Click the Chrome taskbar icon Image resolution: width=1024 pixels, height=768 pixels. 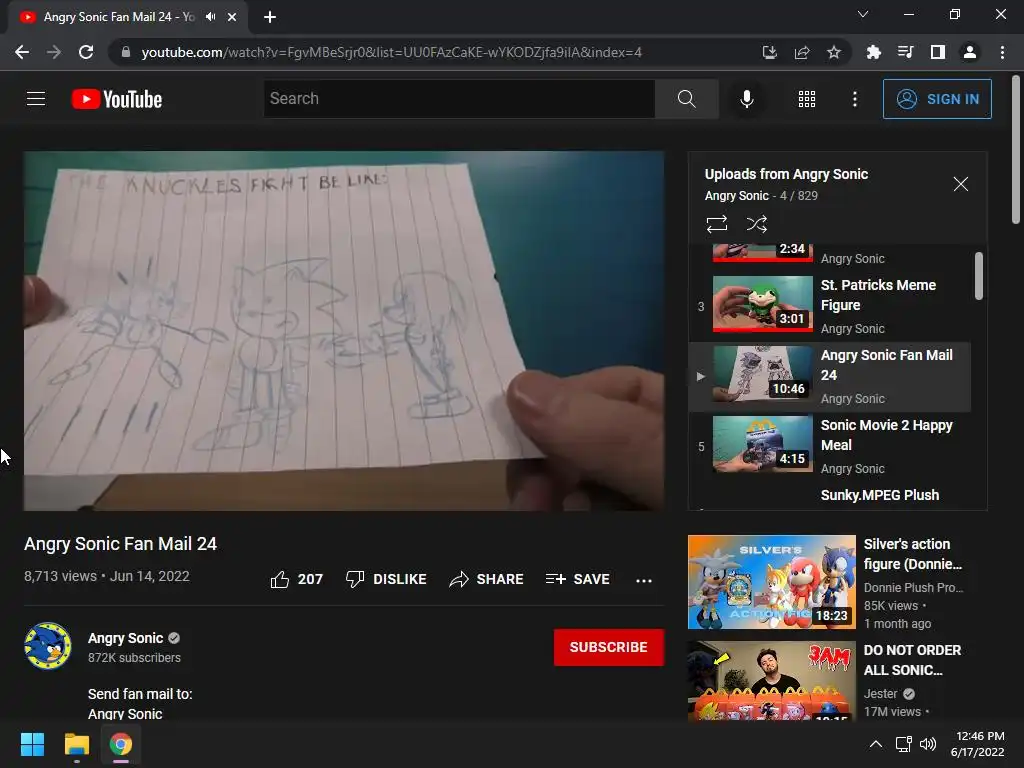[121, 744]
